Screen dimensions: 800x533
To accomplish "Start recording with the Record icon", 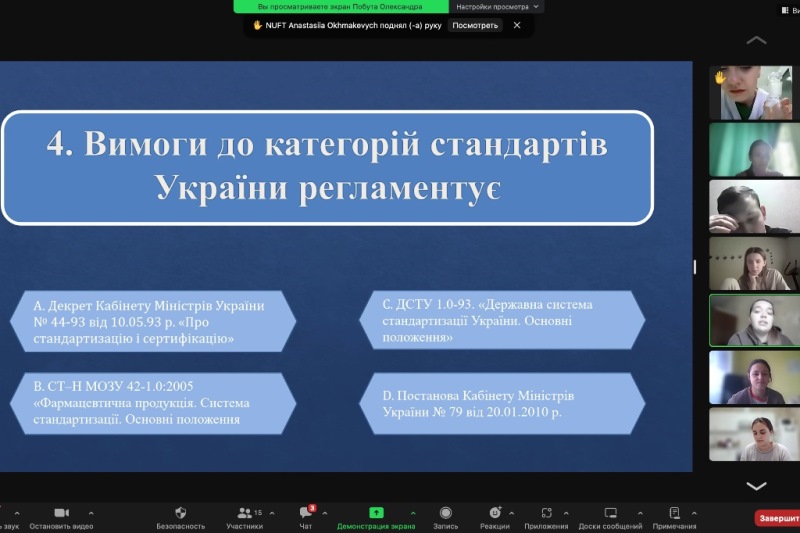I will point(445,513).
